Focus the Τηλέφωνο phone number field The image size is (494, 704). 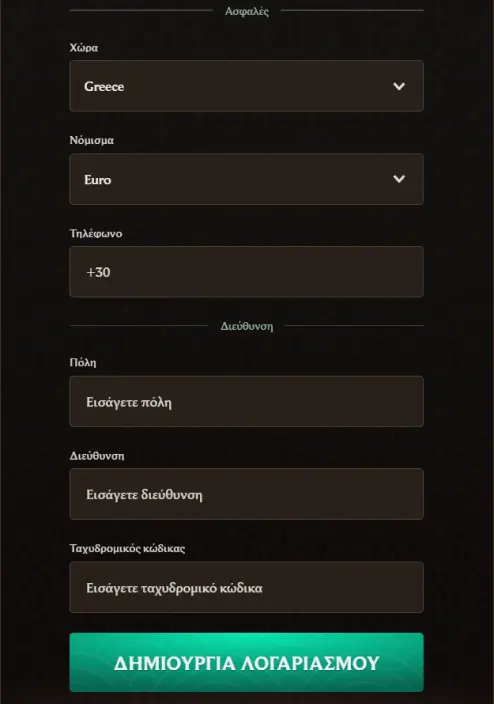click(x=247, y=272)
